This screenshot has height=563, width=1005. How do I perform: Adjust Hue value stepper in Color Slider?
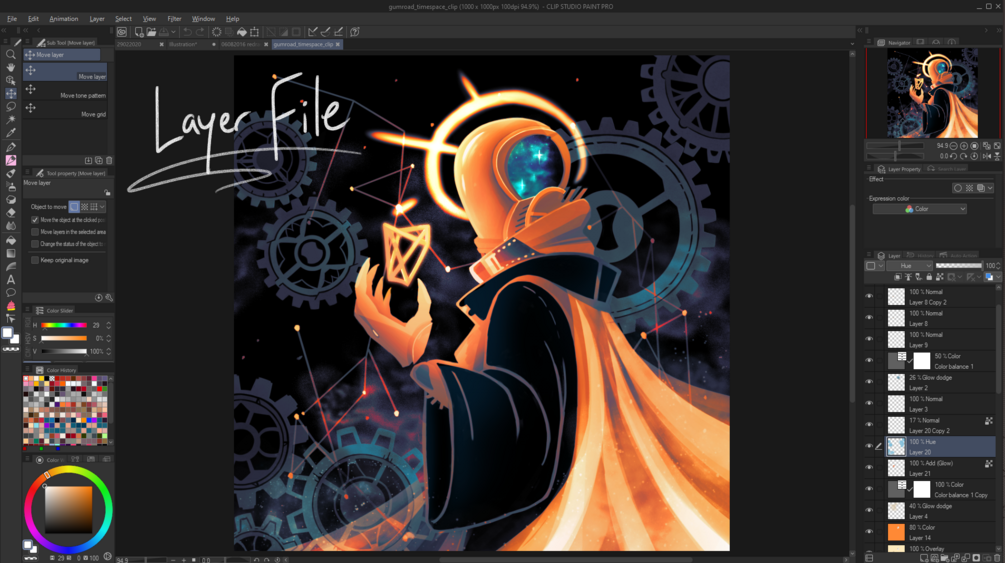point(108,325)
